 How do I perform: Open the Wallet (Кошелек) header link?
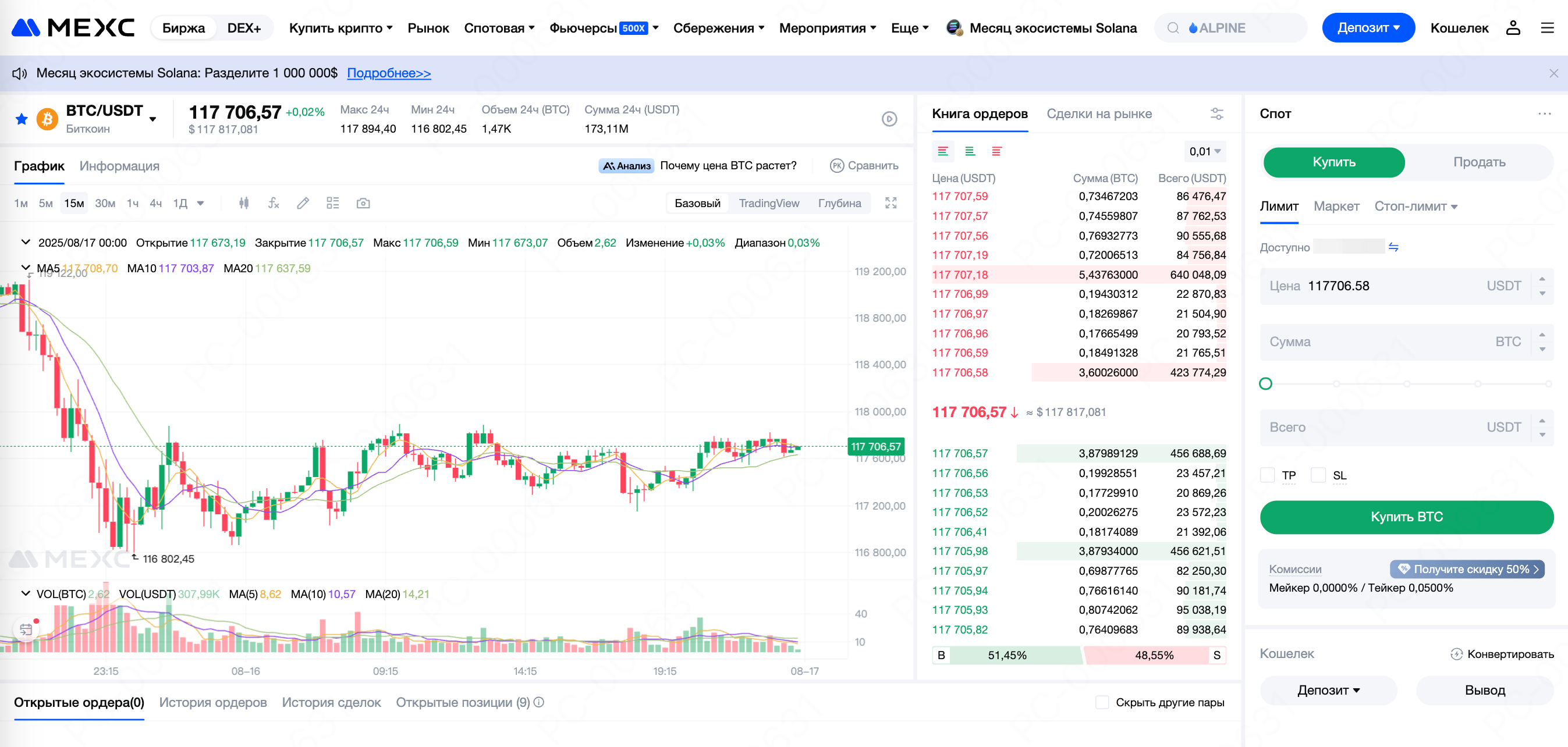coord(1459,28)
